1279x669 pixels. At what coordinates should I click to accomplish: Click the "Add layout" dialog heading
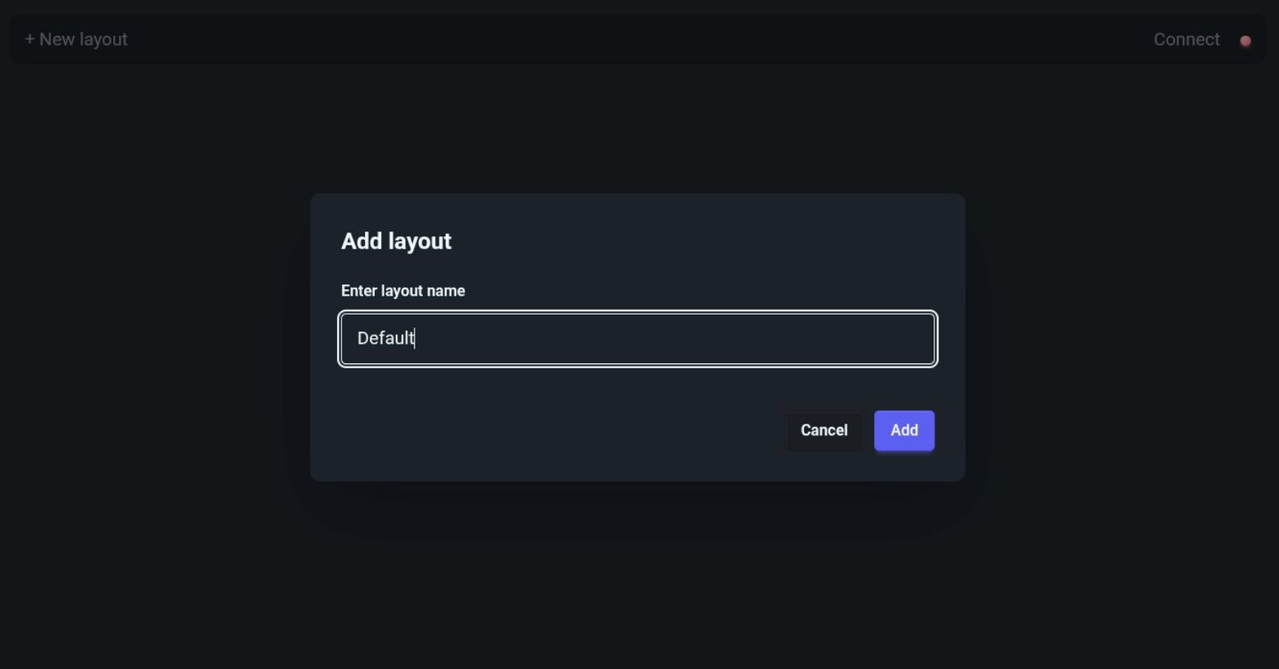[x=396, y=241]
